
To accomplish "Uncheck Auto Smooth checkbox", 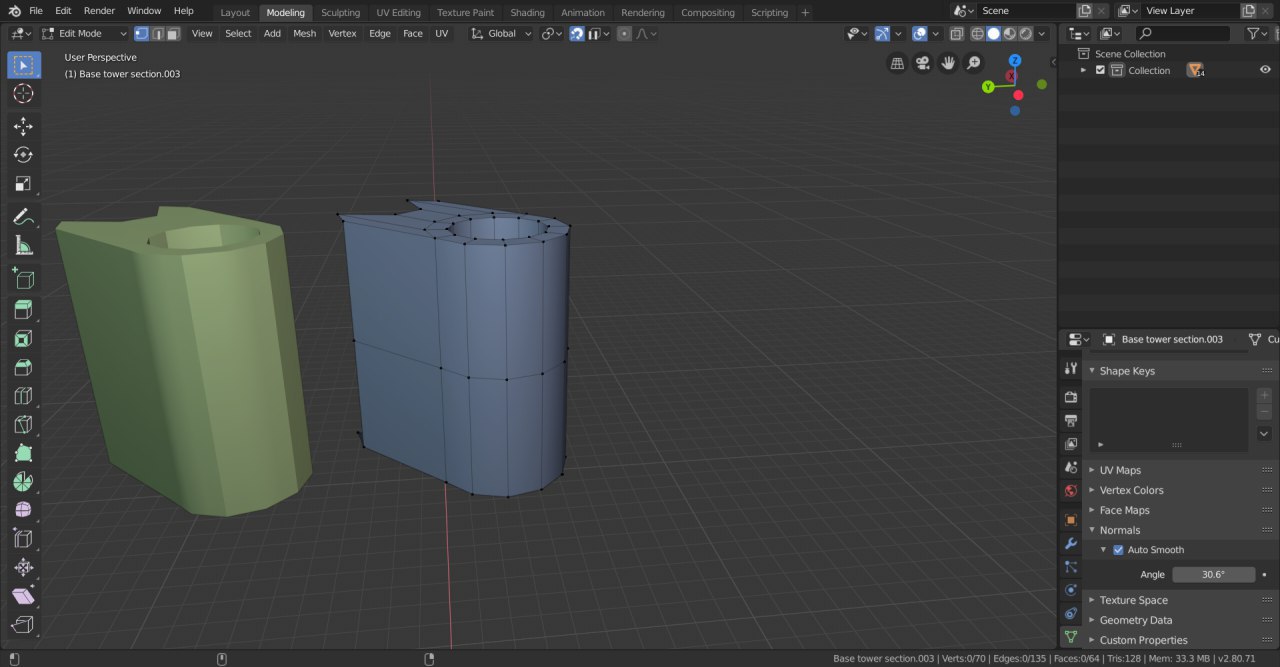I will pyautogui.click(x=1118, y=550).
